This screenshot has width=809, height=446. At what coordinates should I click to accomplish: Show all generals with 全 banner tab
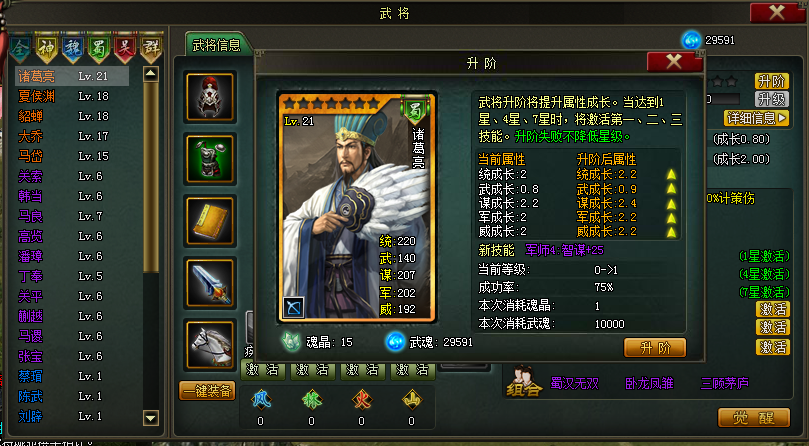pos(21,49)
